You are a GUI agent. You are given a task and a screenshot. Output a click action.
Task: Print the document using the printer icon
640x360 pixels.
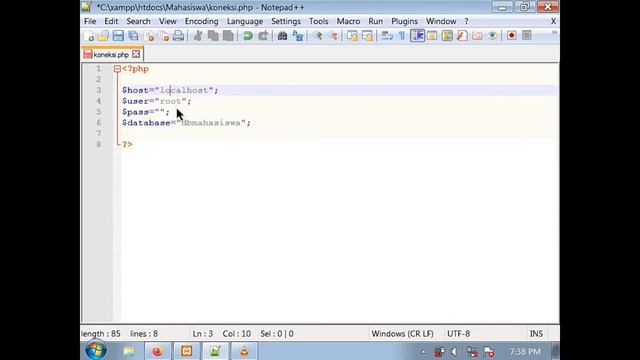[x=178, y=36]
